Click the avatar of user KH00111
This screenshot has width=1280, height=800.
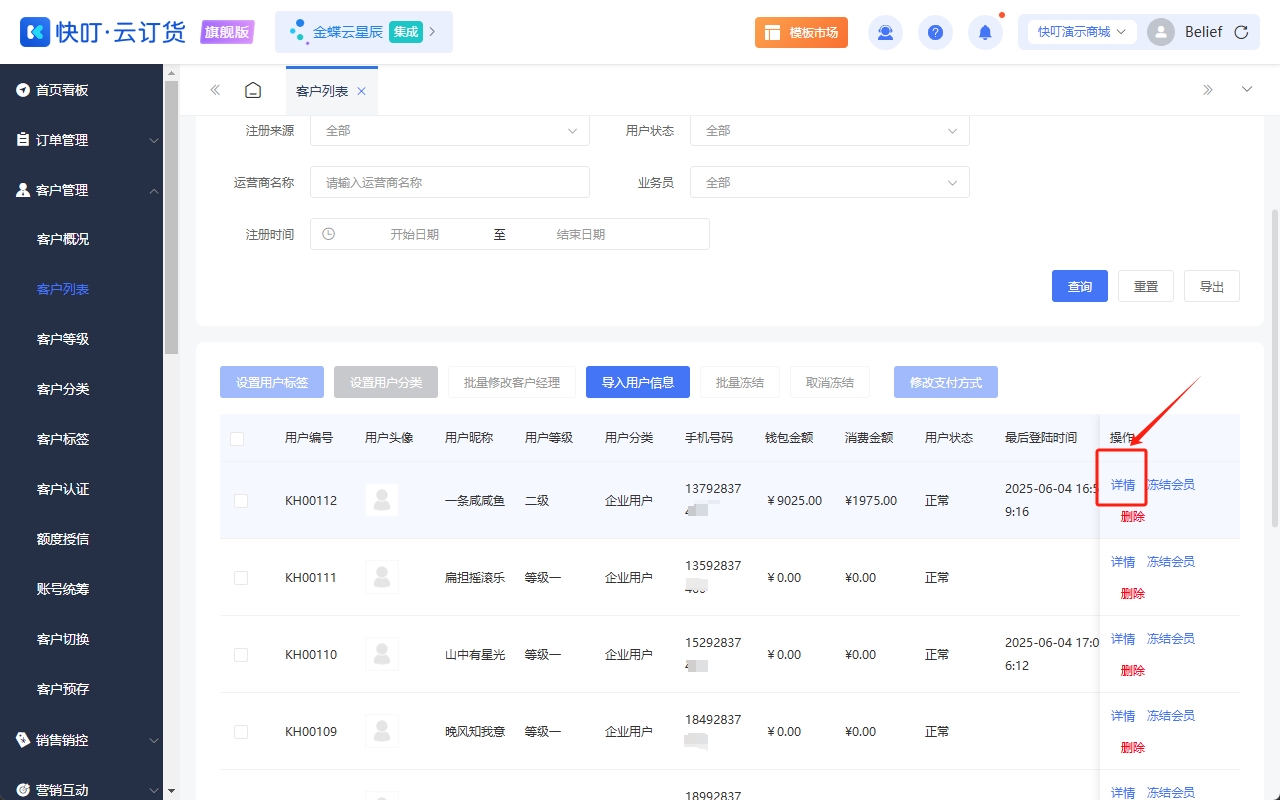point(381,577)
